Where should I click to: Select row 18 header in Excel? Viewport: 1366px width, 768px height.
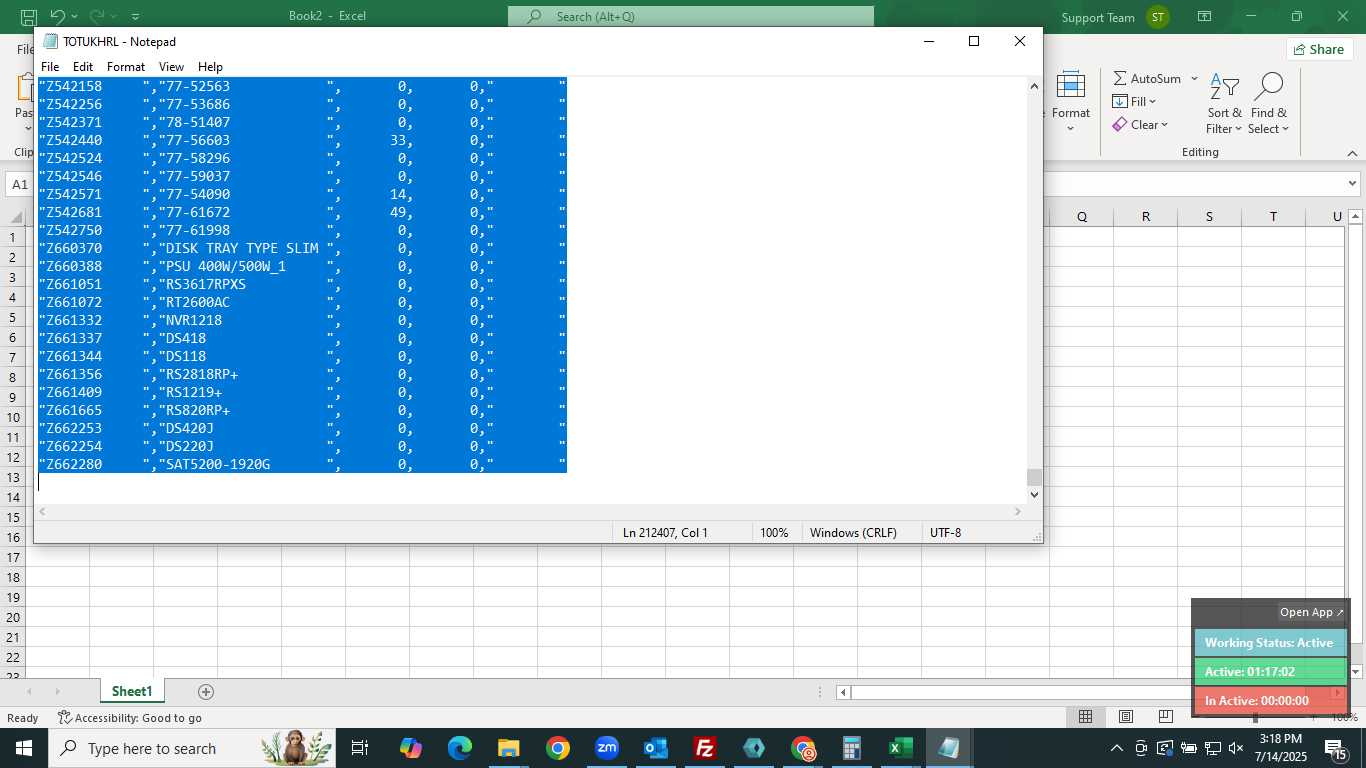pos(13,577)
